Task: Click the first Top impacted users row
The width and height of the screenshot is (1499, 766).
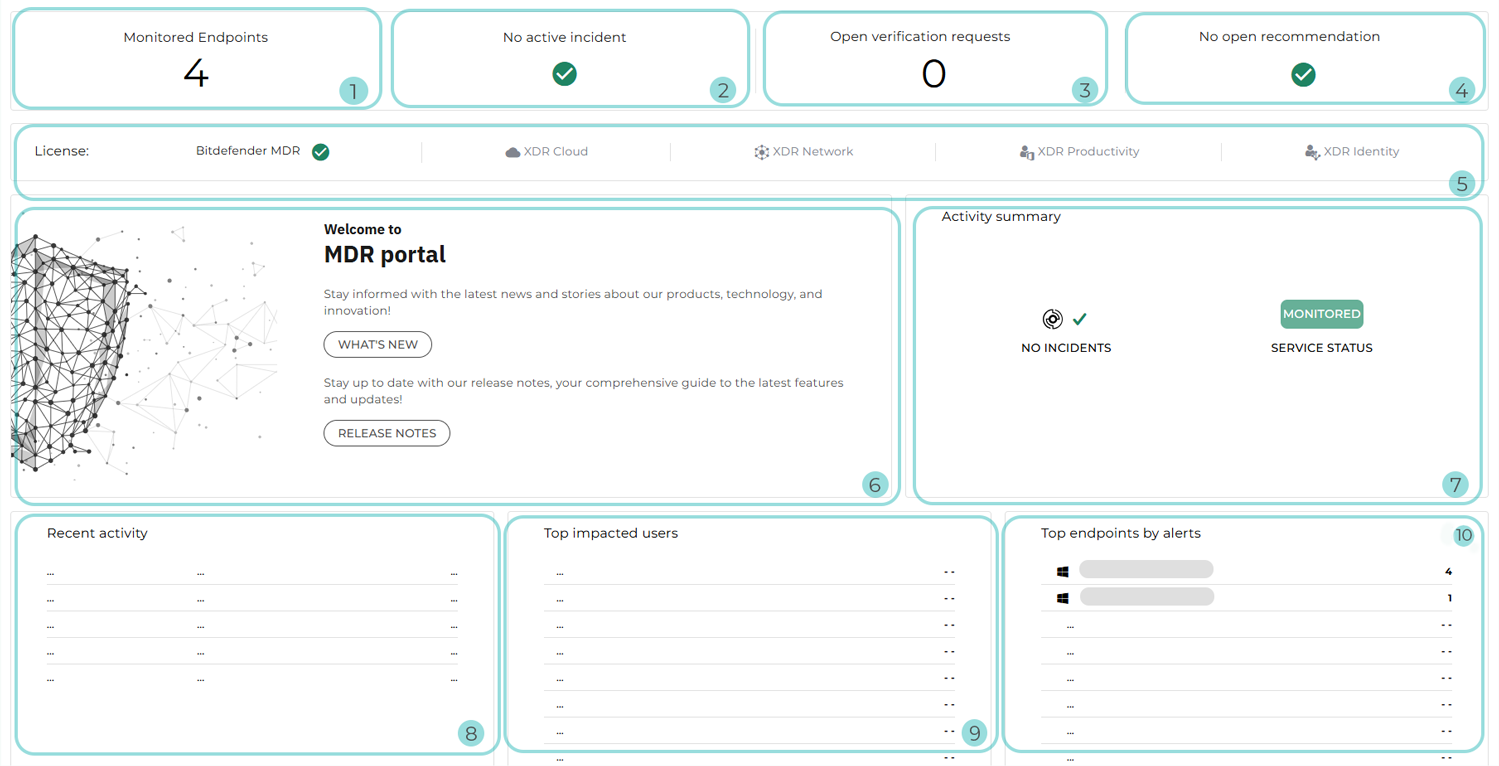Action: (748, 573)
